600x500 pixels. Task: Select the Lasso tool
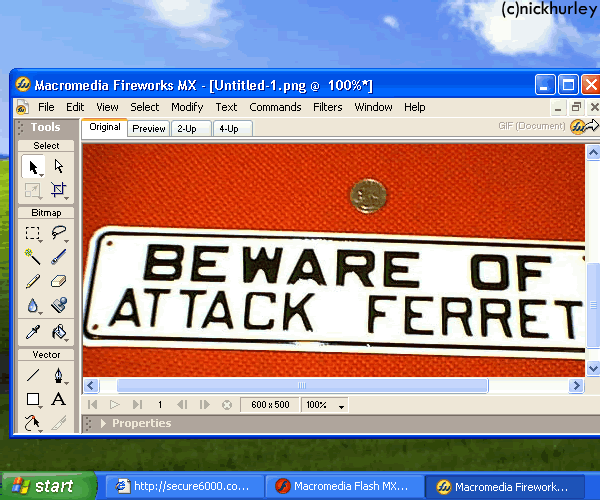point(59,232)
